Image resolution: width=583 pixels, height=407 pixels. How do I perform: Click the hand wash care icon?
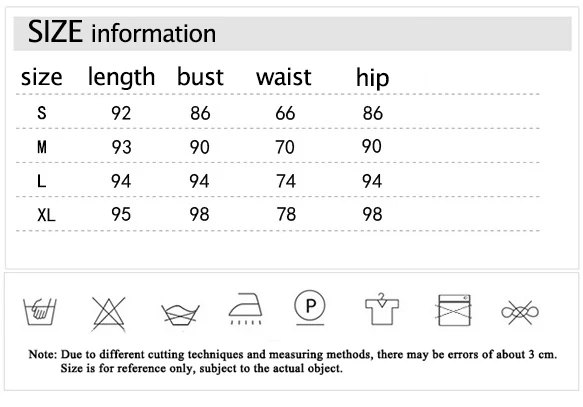point(40,311)
